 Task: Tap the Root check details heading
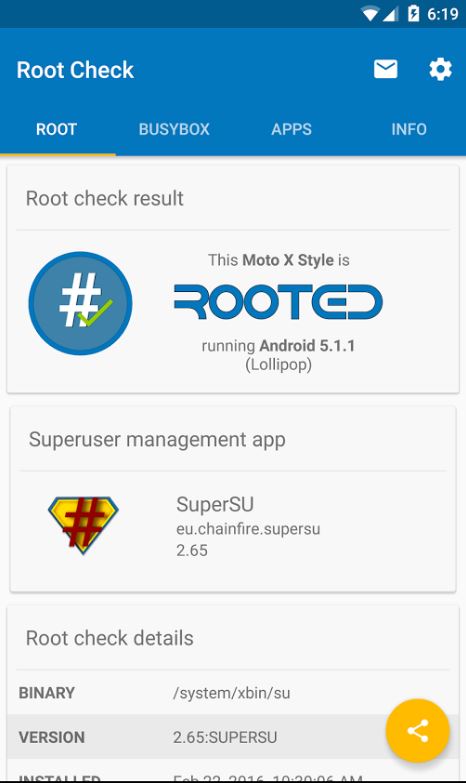pyautogui.click(x=109, y=638)
